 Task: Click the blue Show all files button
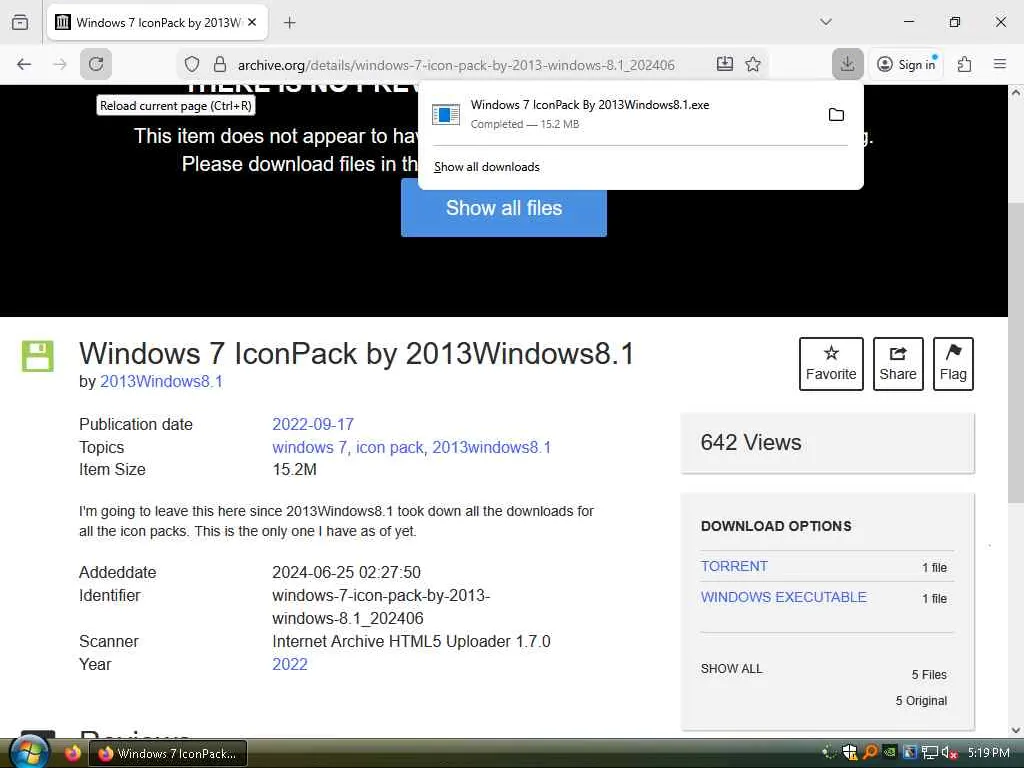(504, 208)
